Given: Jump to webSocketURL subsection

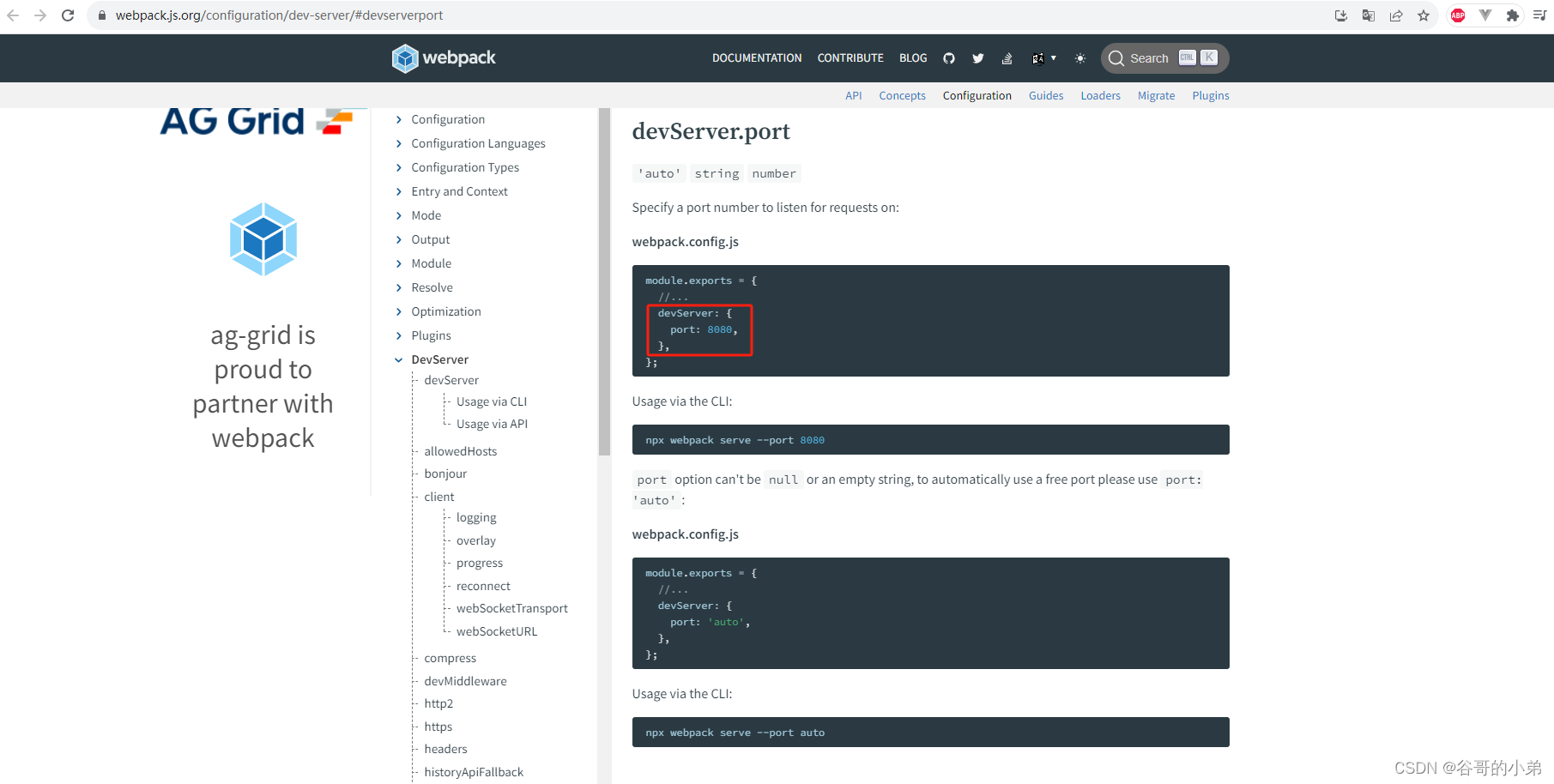Looking at the screenshot, I should click(x=496, y=631).
